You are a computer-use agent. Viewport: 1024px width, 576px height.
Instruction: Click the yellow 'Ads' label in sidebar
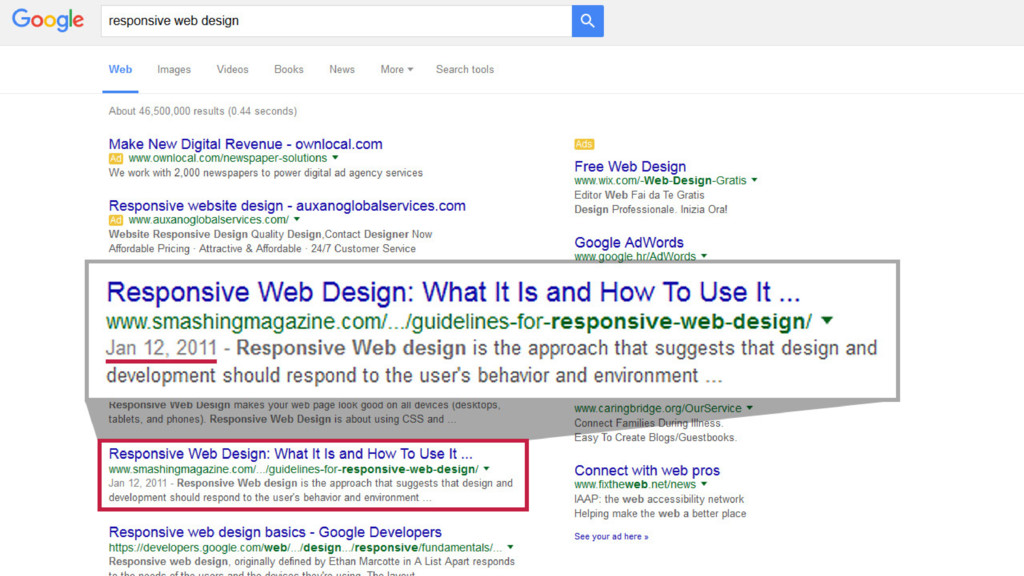click(584, 144)
